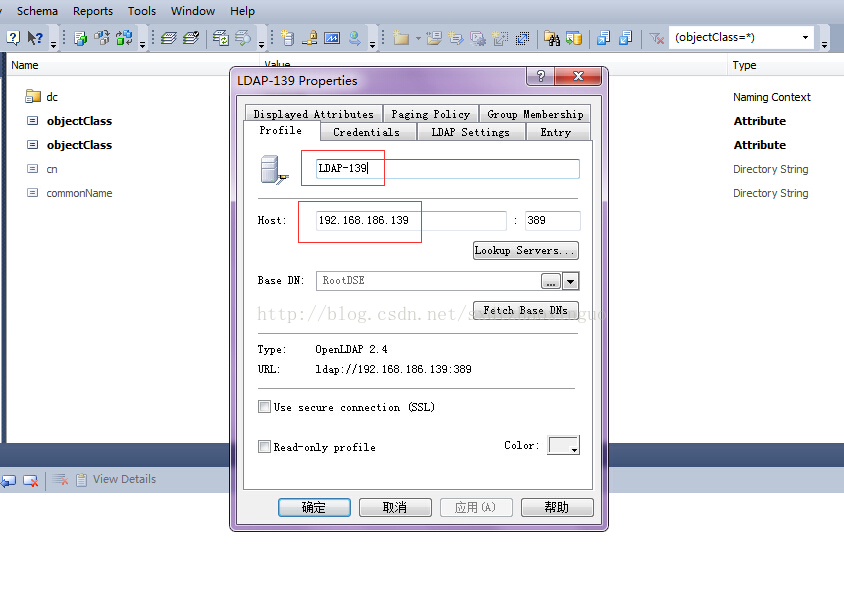Select the commonName attribute row
This screenshot has width=844, height=607.
tap(79, 193)
